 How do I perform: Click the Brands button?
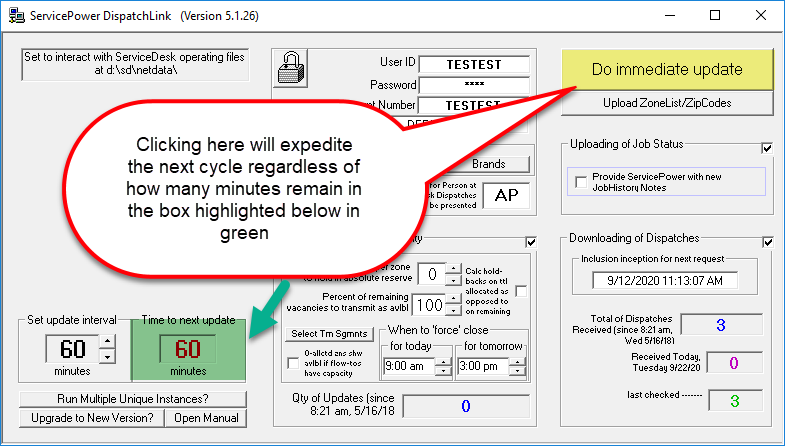click(489, 164)
